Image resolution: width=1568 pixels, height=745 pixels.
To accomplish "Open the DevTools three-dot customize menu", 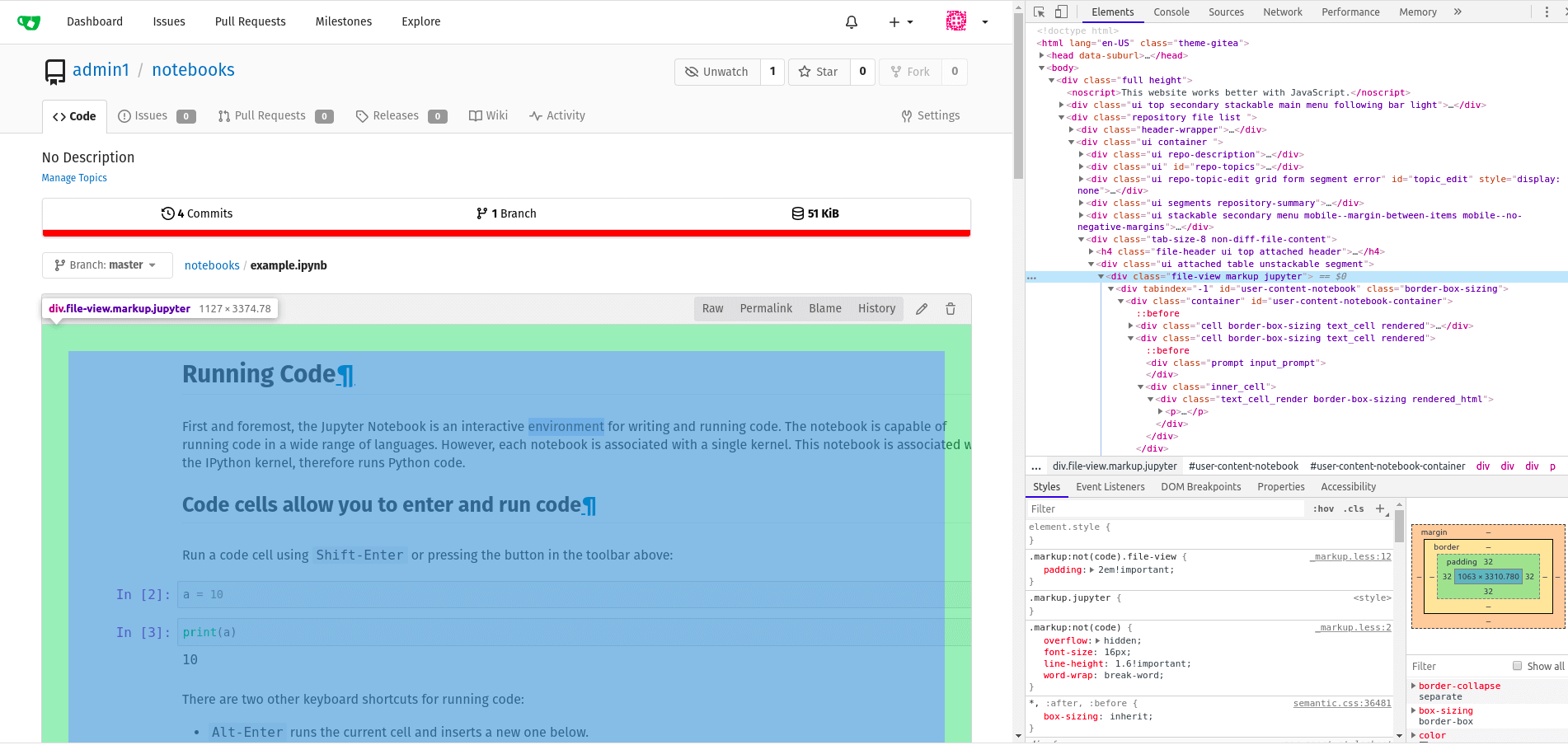I will [x=1547, y=12].
